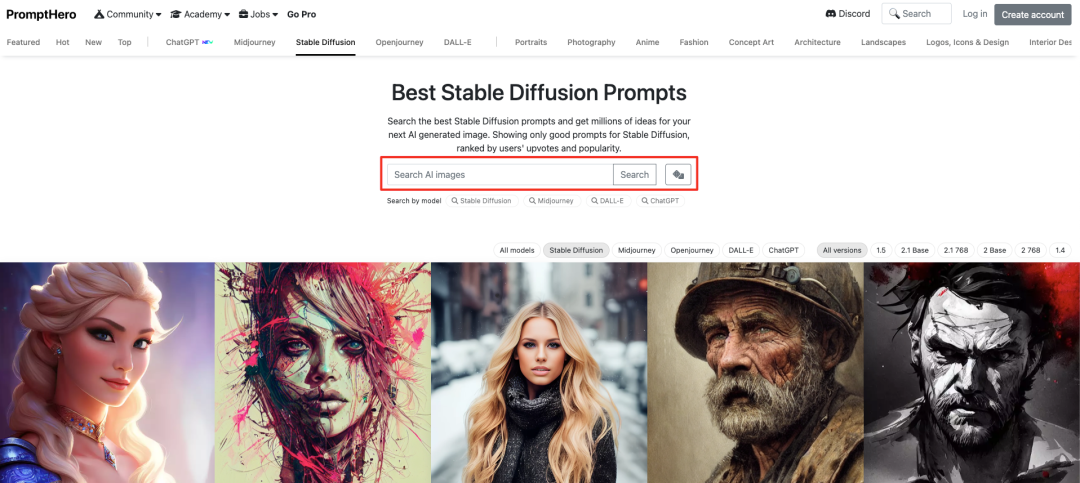Select the Midjourney search-by-model chip

coord(552,201)
